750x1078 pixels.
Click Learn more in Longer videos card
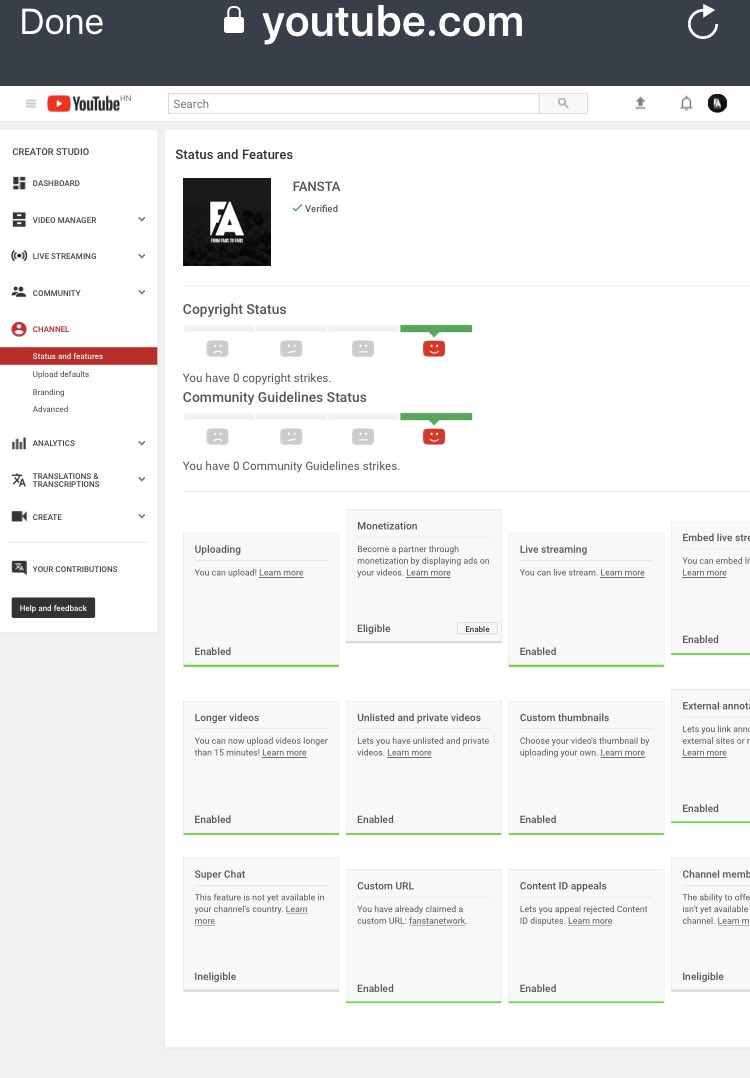[x=284, y=753]
